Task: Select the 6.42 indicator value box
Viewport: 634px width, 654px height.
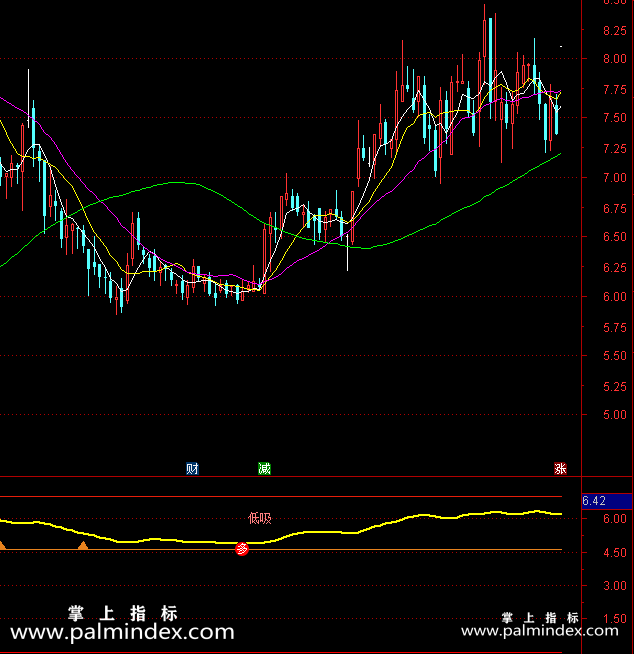Action: pyautogui.click(x=606, y=501)
